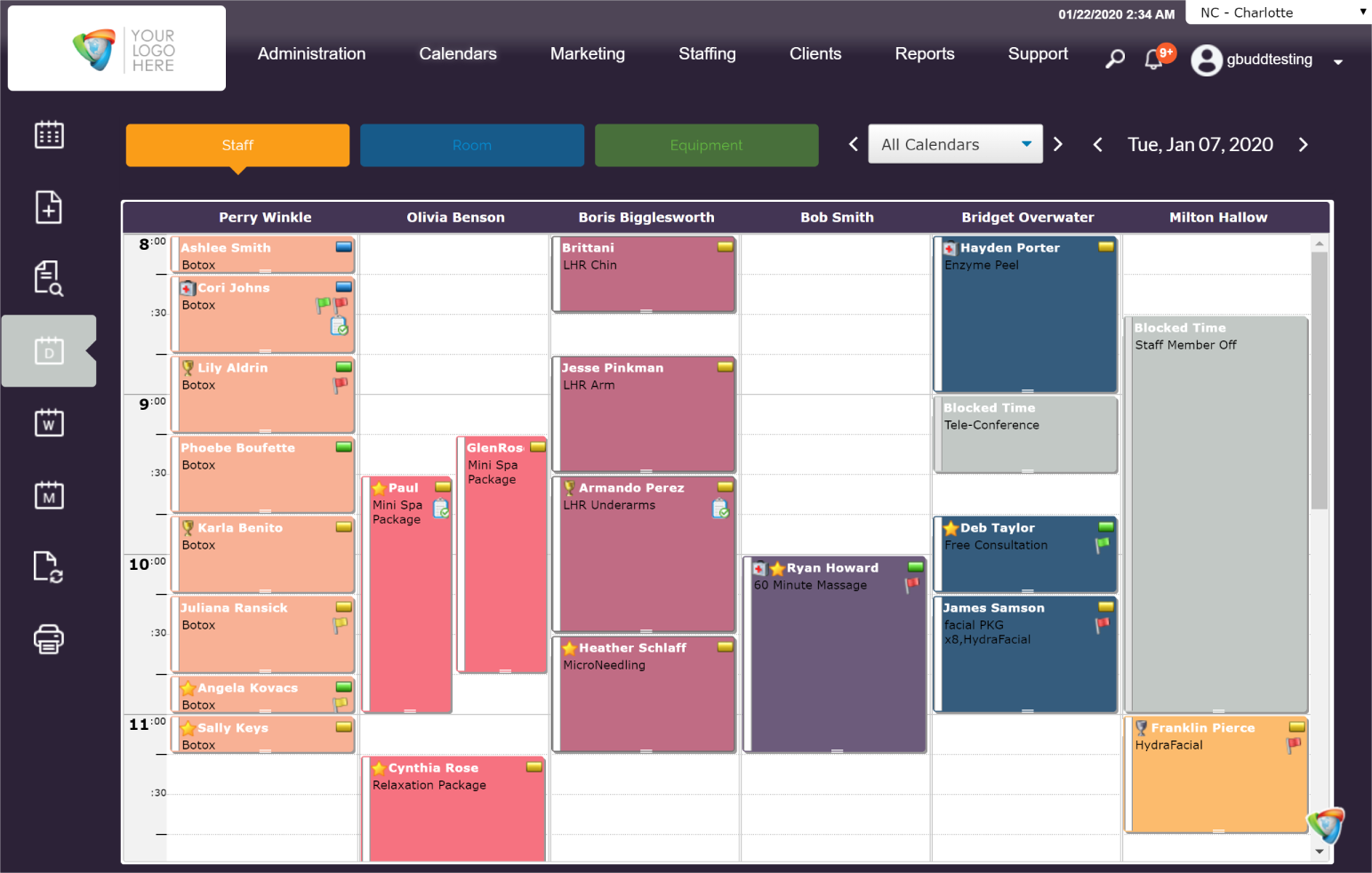Select the Equipment tab

click(707, 145)
